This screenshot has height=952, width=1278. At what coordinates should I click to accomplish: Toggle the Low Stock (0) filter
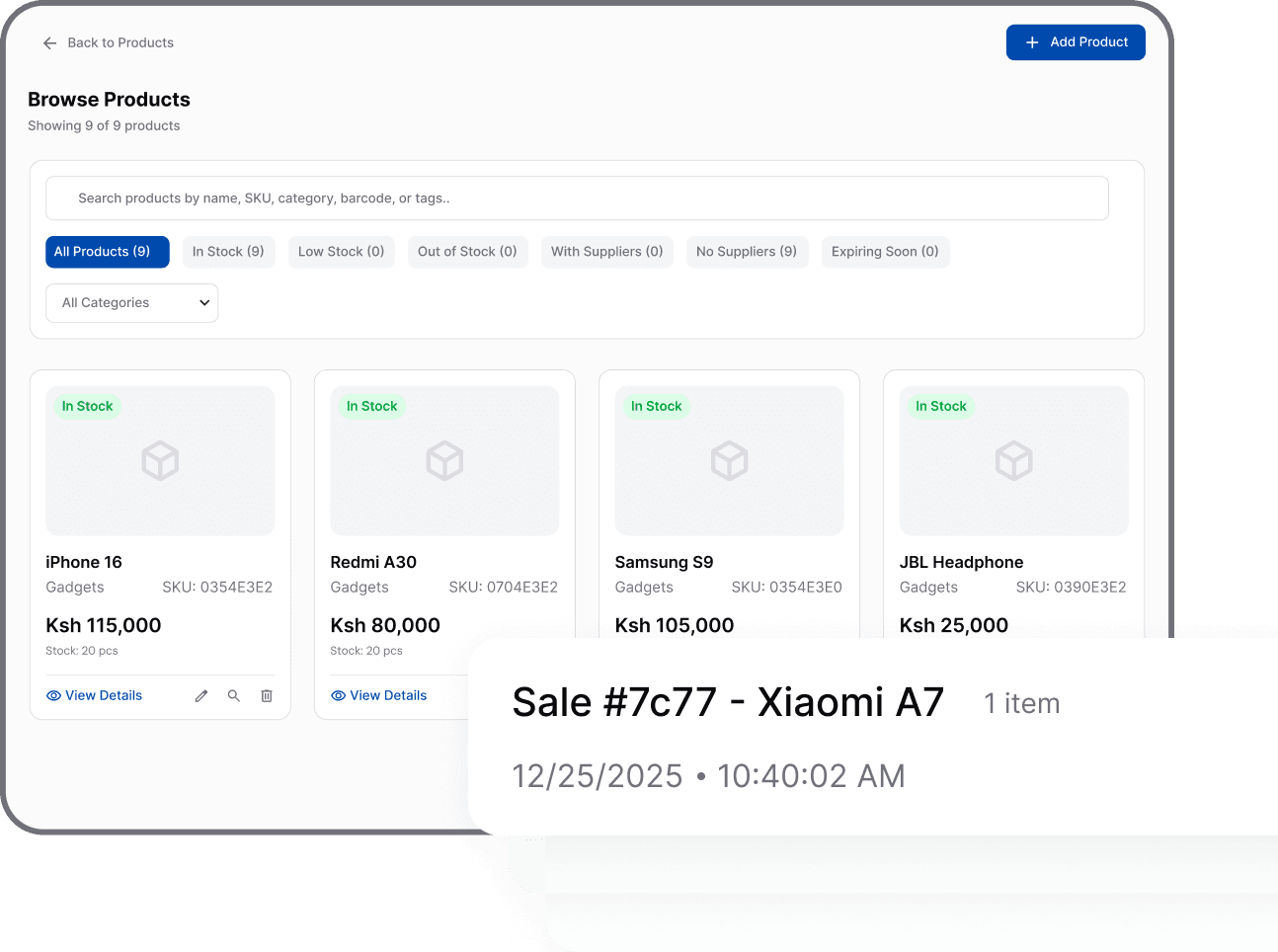341,252
